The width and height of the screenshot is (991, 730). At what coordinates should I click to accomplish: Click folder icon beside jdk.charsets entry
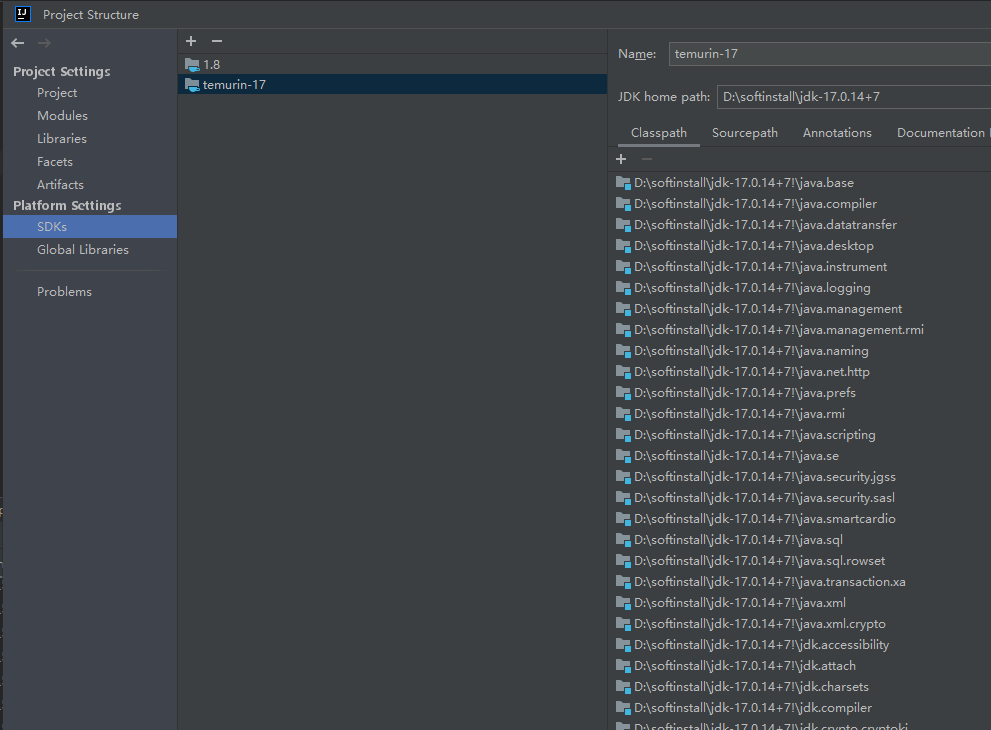tap(623, 686)
